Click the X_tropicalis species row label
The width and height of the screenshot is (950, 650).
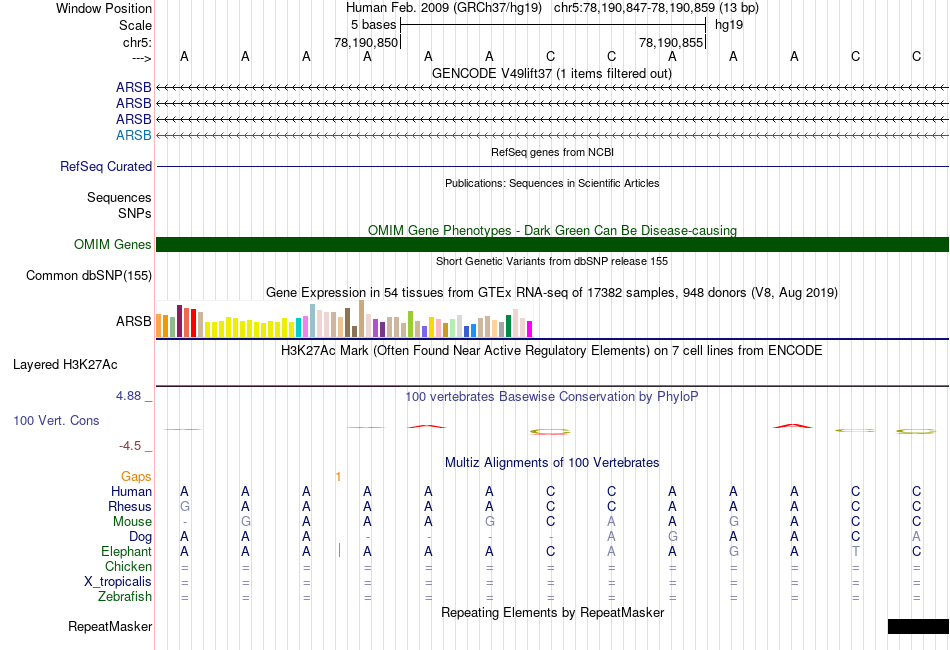(x=118, y=582)
